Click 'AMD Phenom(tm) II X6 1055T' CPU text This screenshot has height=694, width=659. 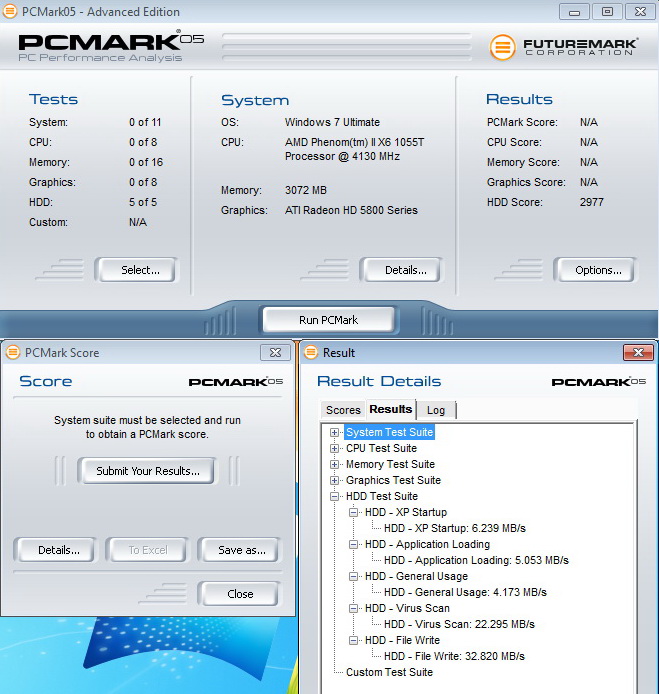tap(354, 142)
